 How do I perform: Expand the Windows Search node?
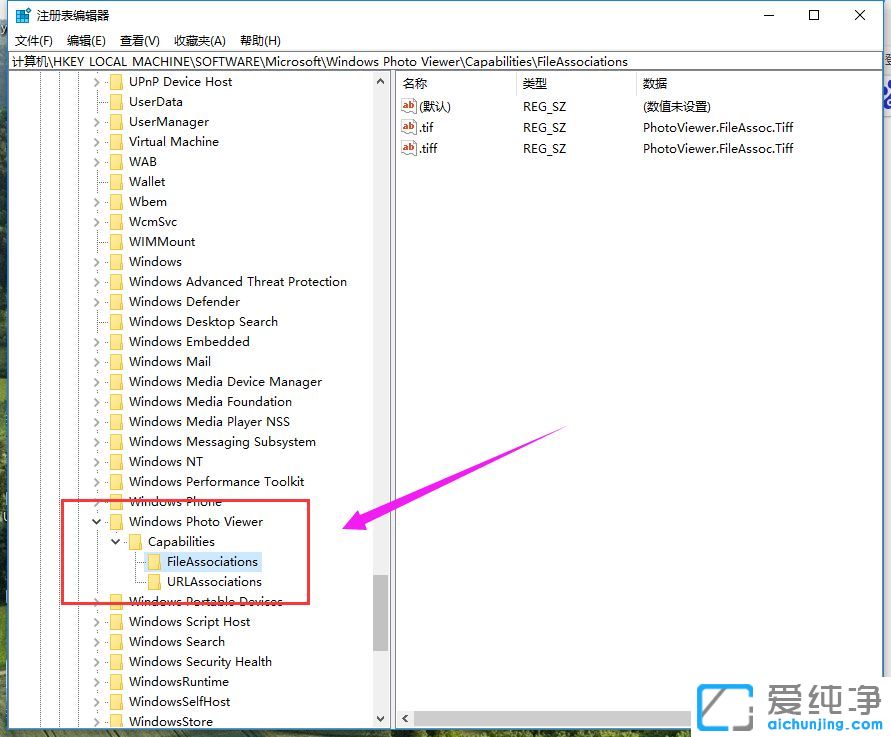pyautogui.click(x=96, y=641)
